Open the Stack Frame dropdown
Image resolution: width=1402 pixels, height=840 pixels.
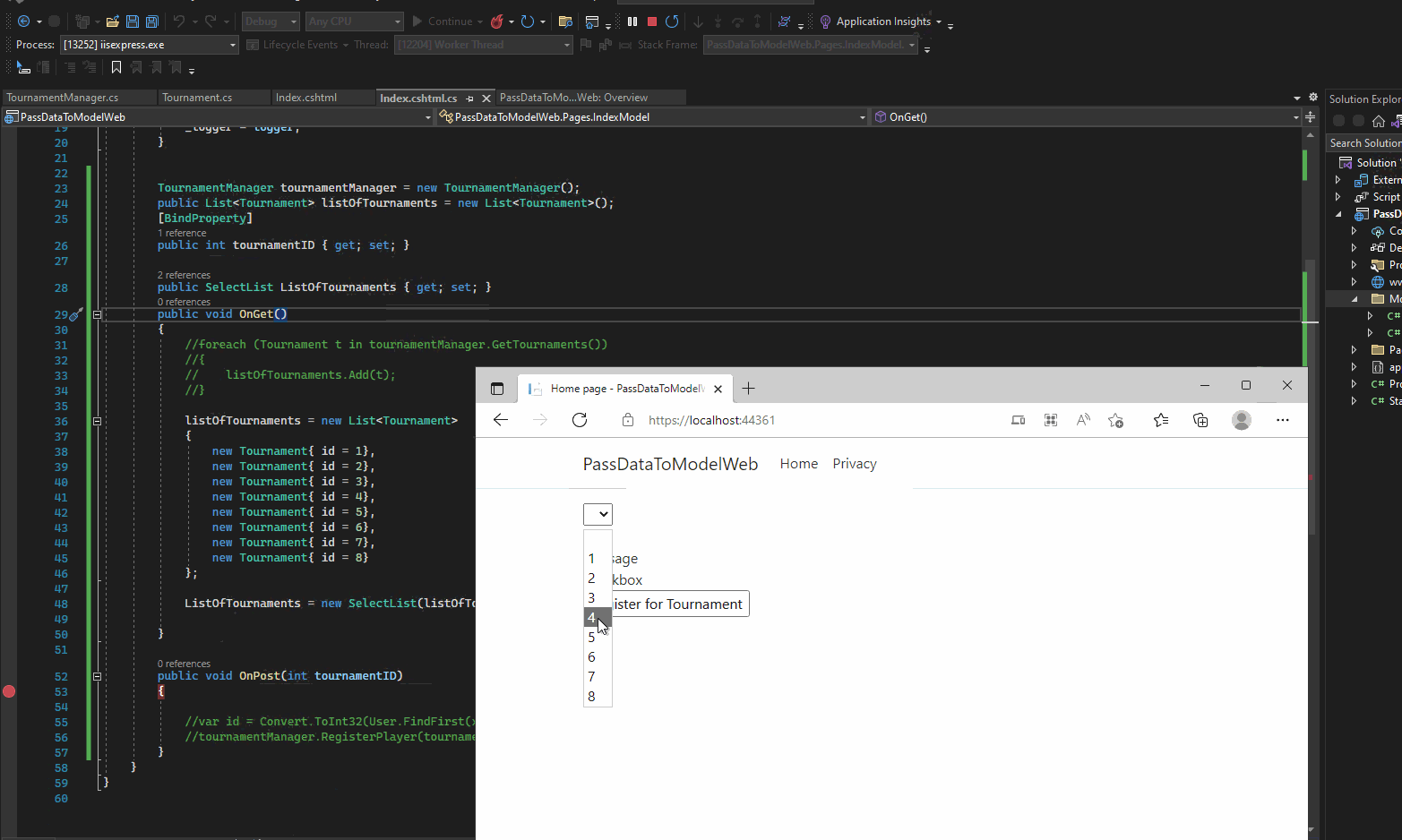point(811,45)
